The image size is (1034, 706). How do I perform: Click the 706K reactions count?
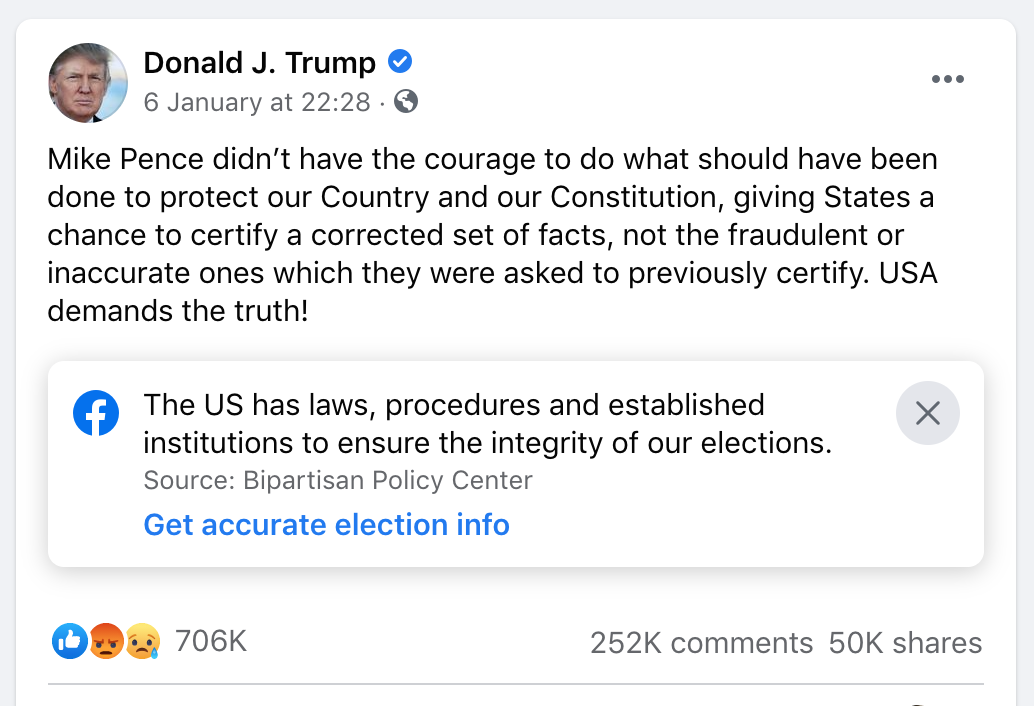[x=210, y=641]
